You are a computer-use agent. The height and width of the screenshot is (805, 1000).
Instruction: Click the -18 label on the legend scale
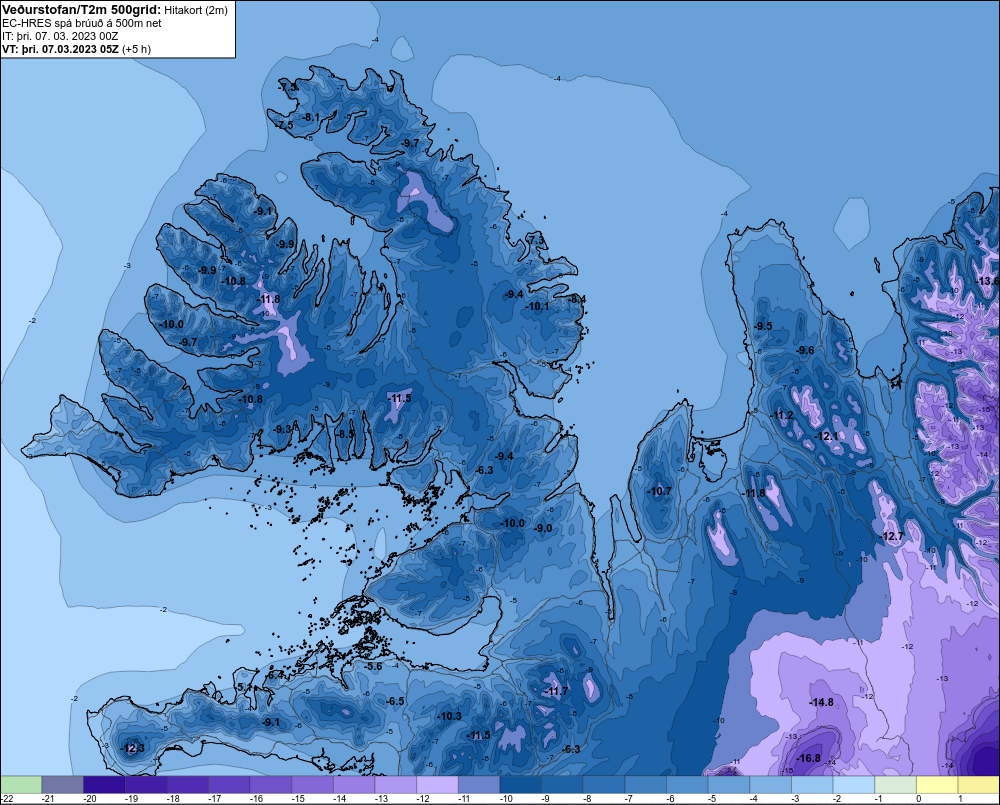tap(172, 799)
